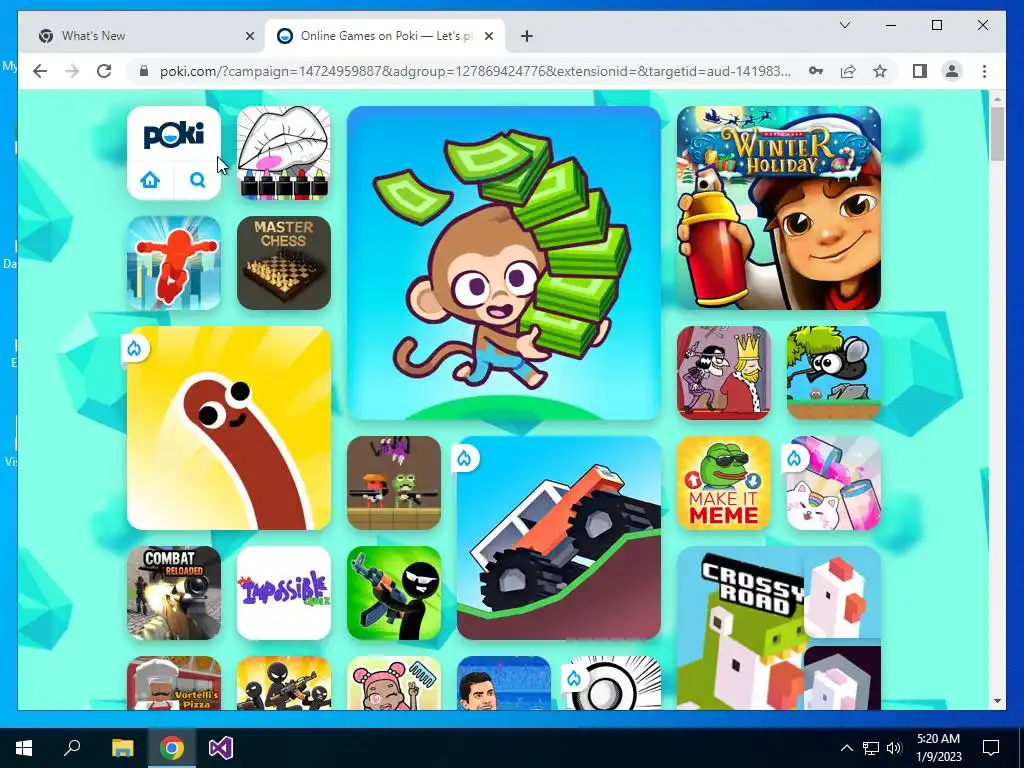Open the brown sausage game tile
Screen dimensions: 1024x768
[229, 428]
